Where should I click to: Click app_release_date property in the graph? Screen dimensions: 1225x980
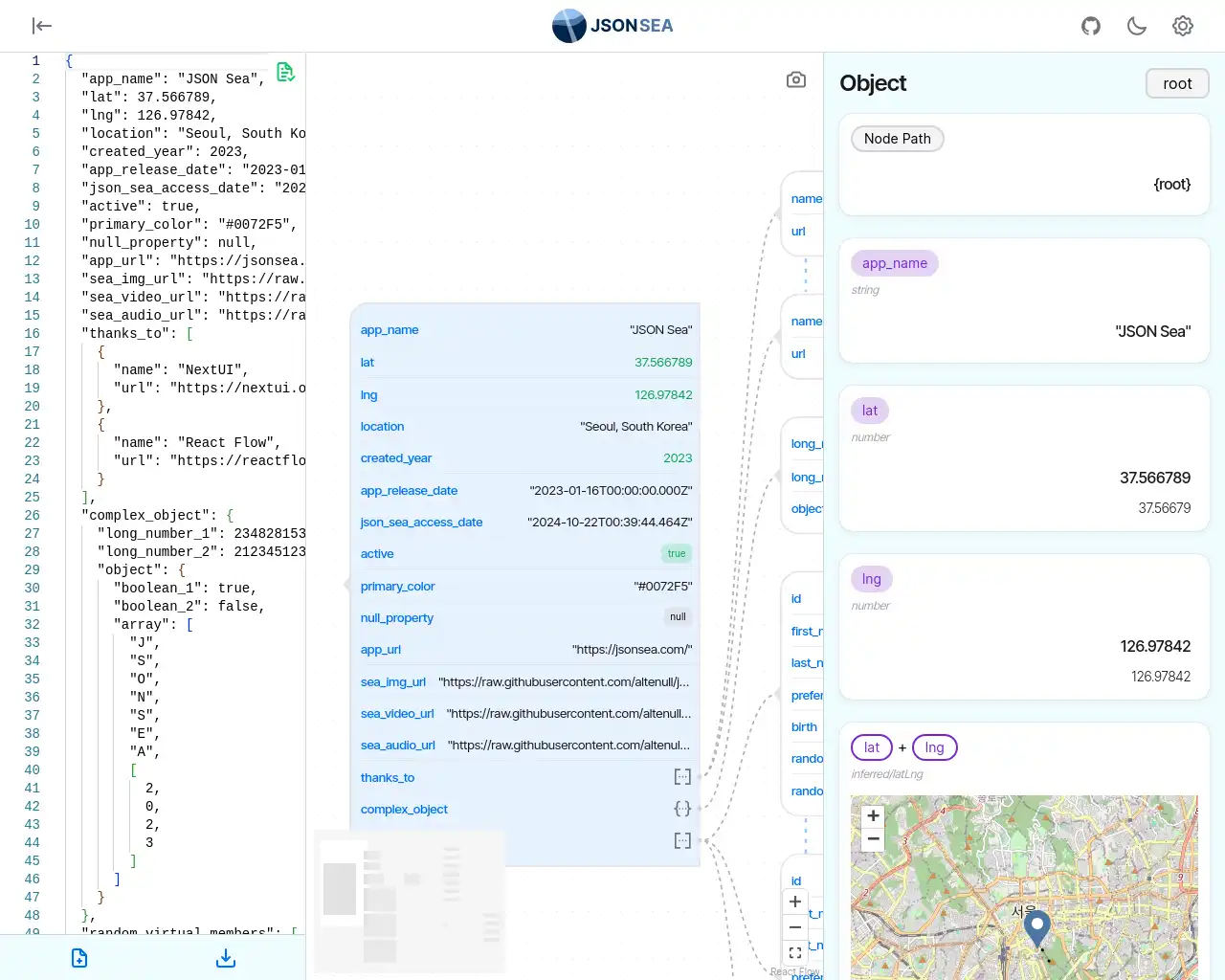coord(525,490)
